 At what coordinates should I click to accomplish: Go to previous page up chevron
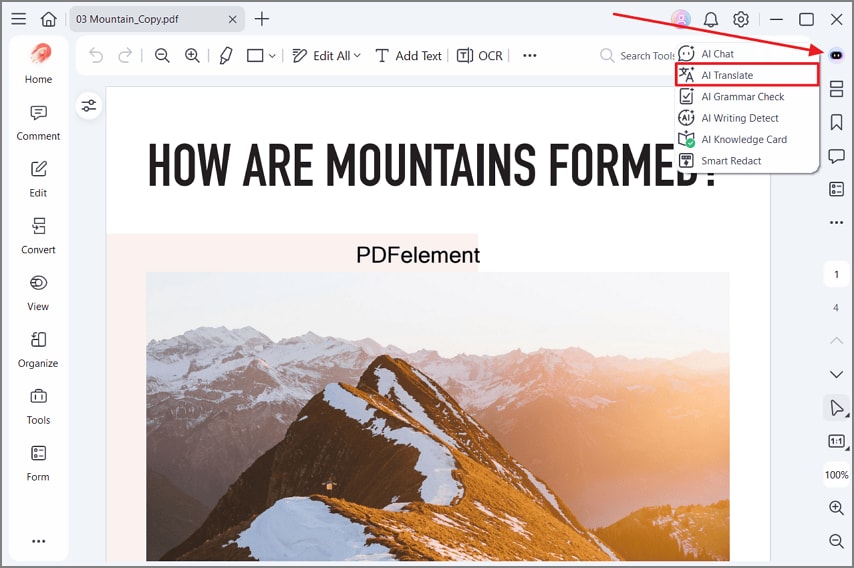pyautogui.click(x=837, y=341)
